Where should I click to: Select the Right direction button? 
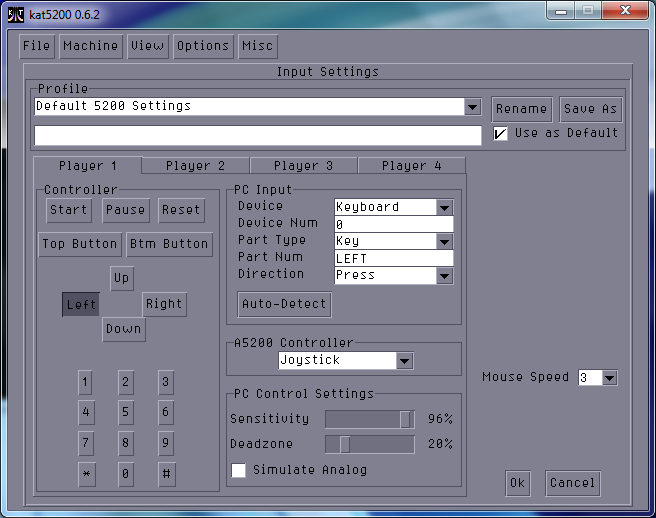164,304
